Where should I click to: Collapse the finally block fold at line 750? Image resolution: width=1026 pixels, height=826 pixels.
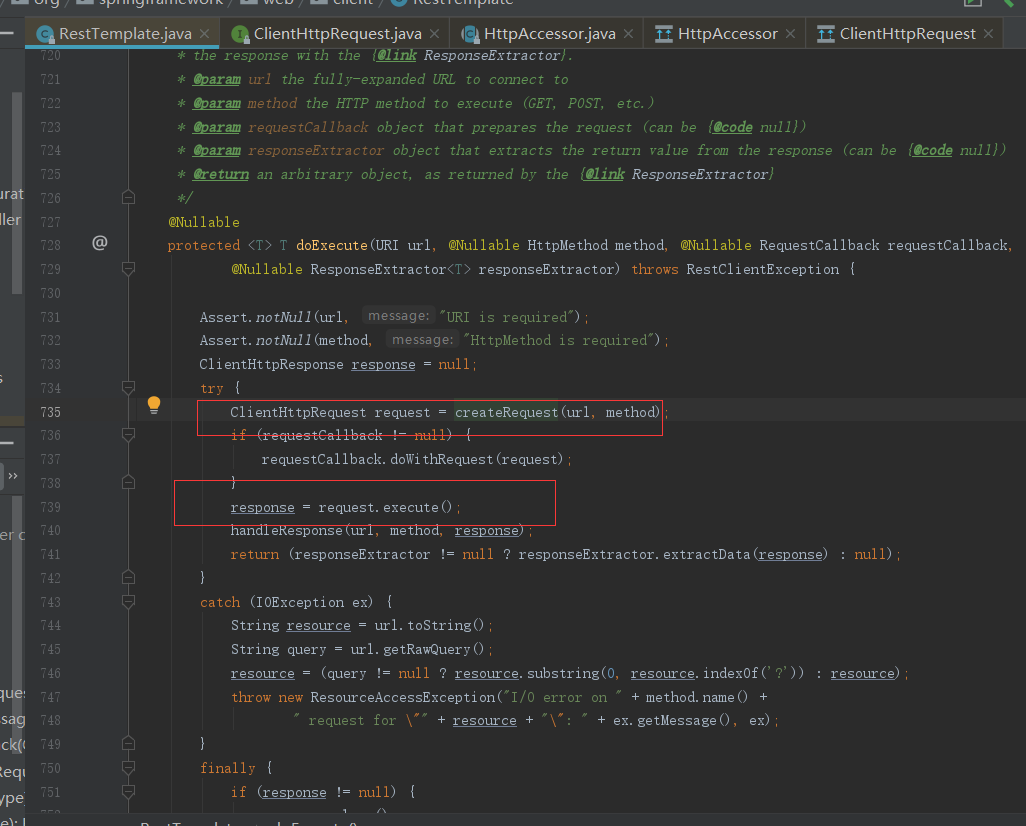[x=129, y=767]
